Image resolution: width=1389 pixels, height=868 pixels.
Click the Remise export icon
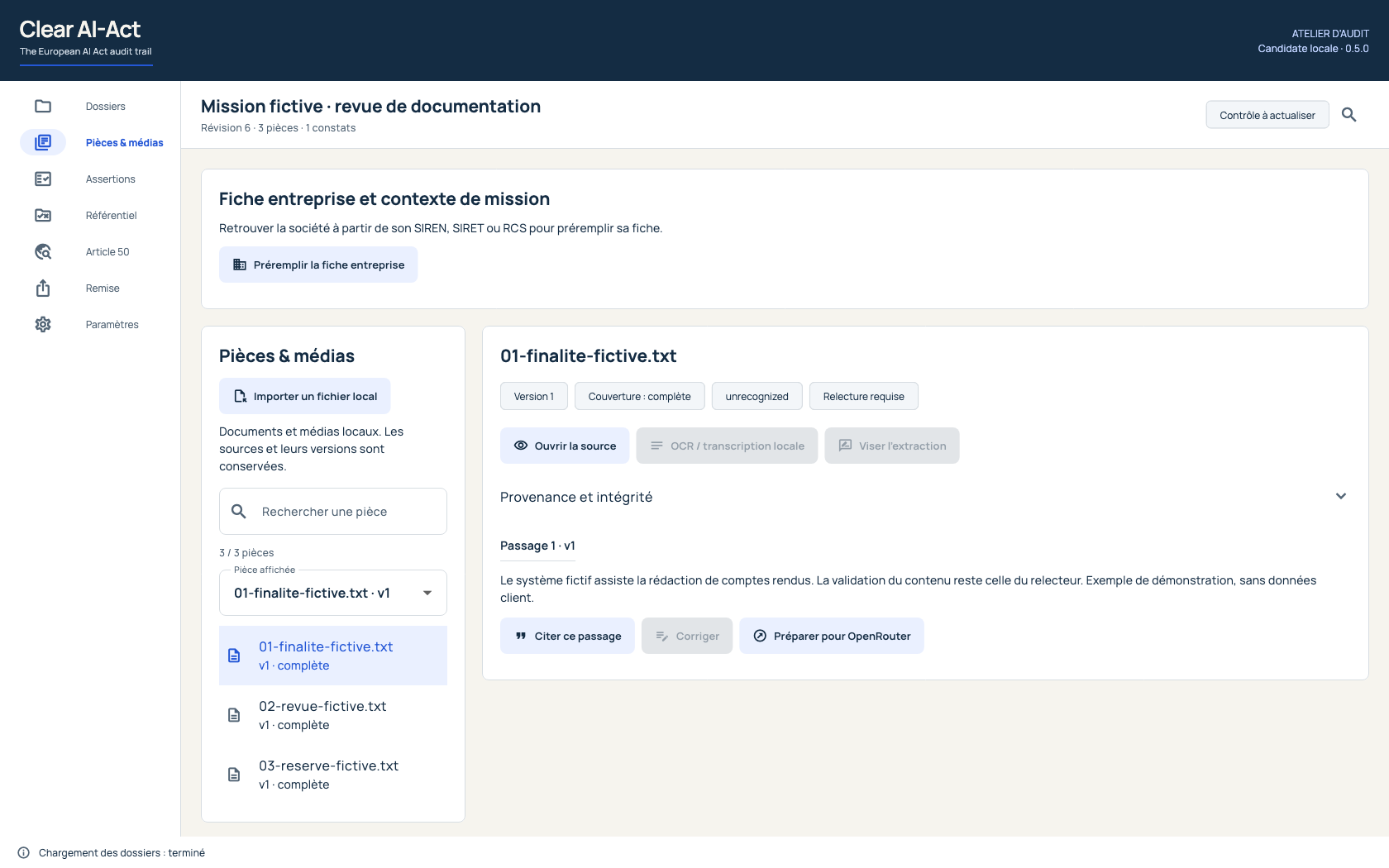pyautogui.click(x=43, y=288)
